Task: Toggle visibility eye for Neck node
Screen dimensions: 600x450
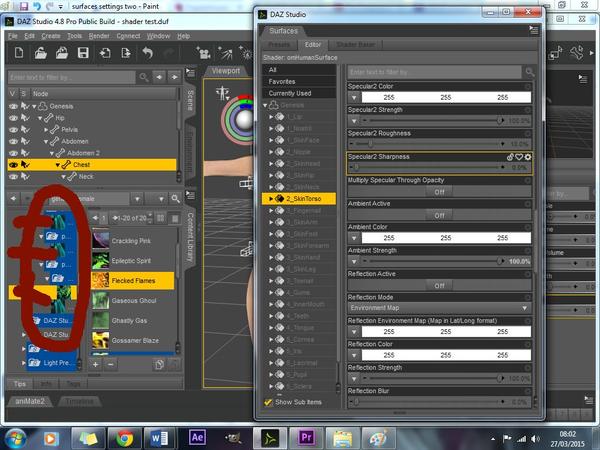Action: [13, 176]
